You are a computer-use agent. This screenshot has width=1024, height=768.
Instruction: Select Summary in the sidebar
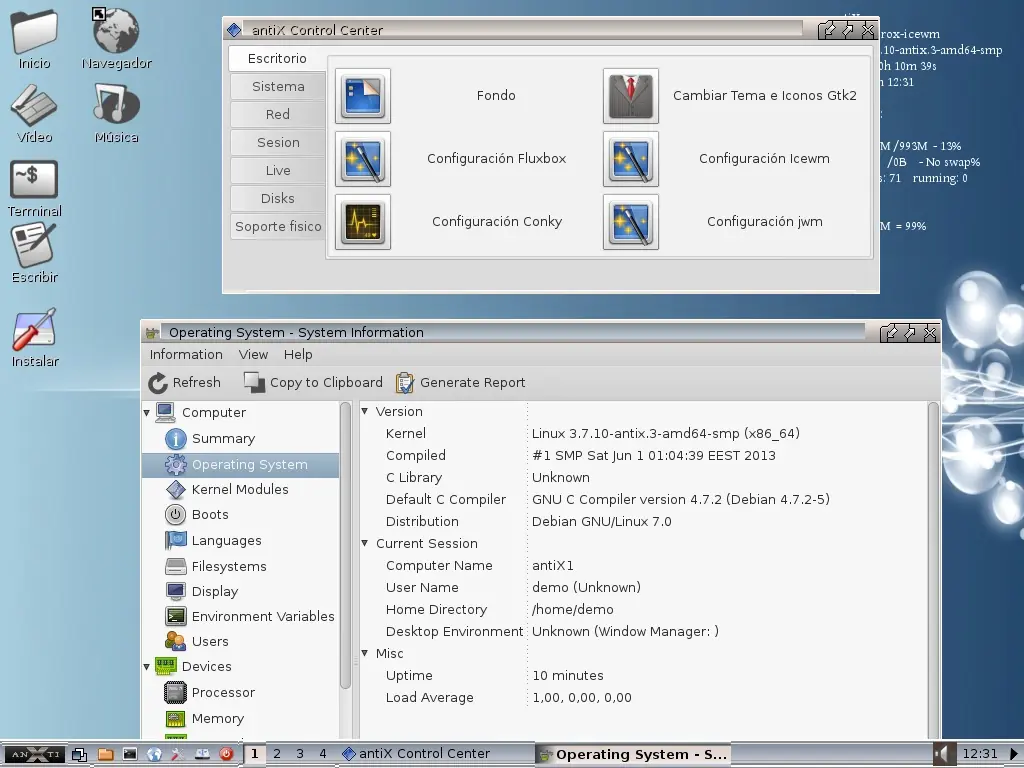[x=223, y=439]
